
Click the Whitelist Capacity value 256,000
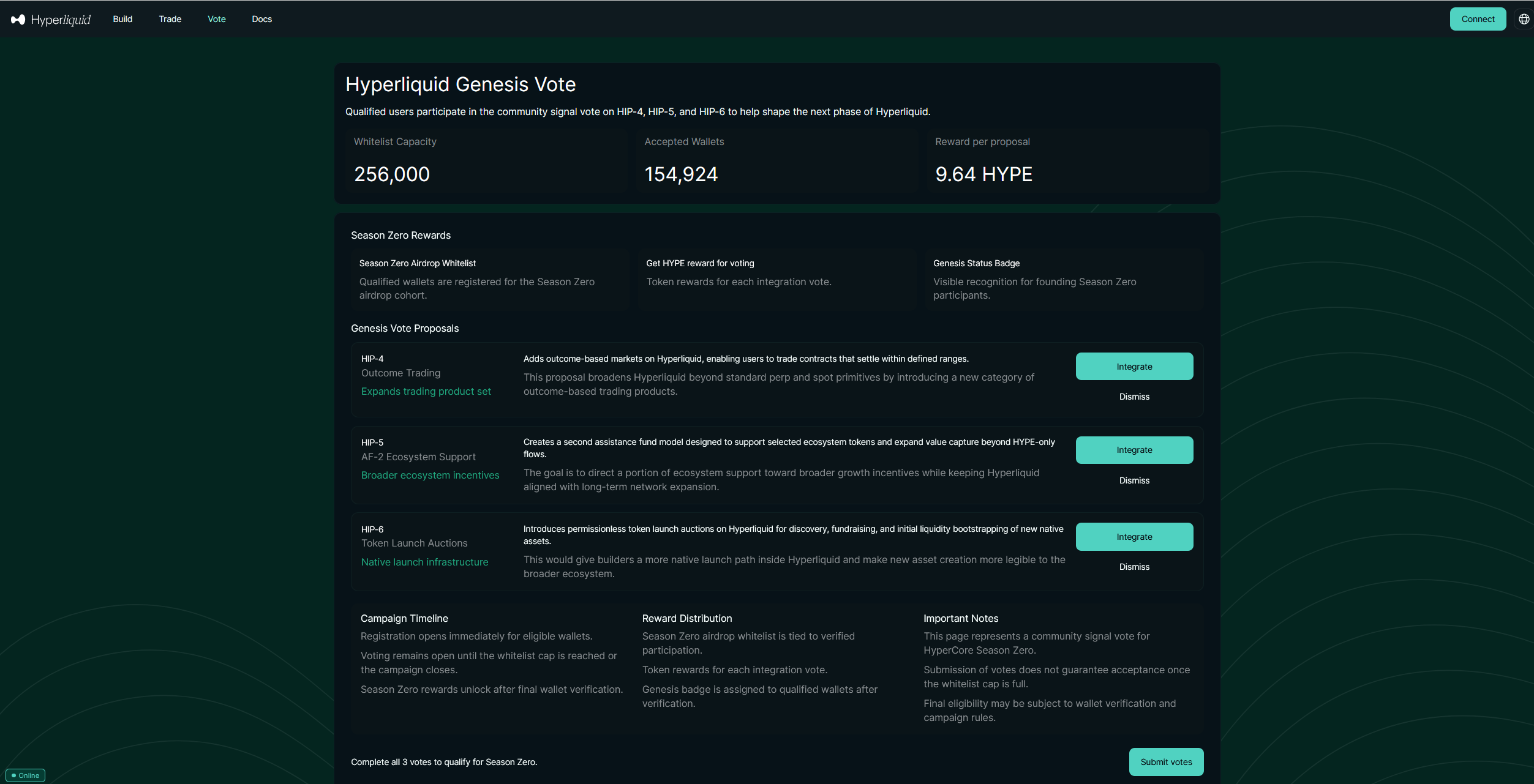coord(392,174)
